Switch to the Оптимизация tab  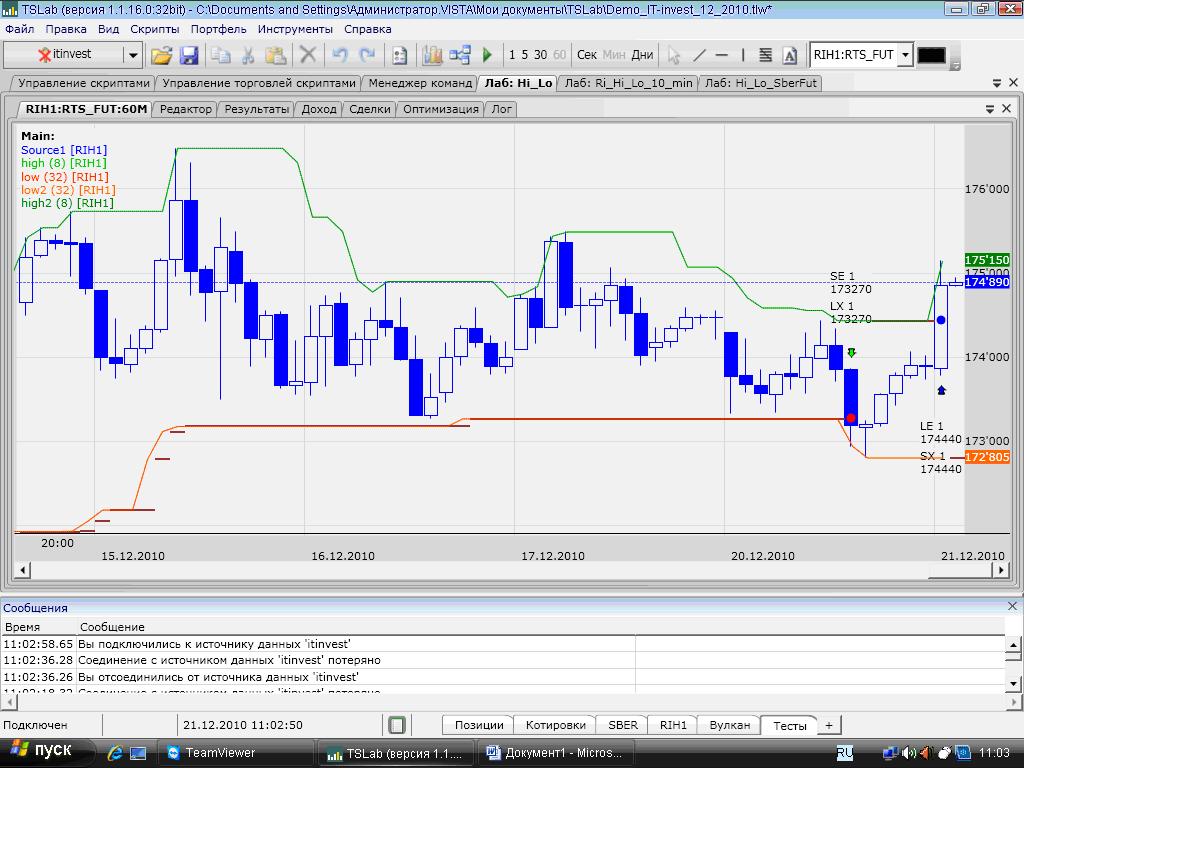click(440, 109)
